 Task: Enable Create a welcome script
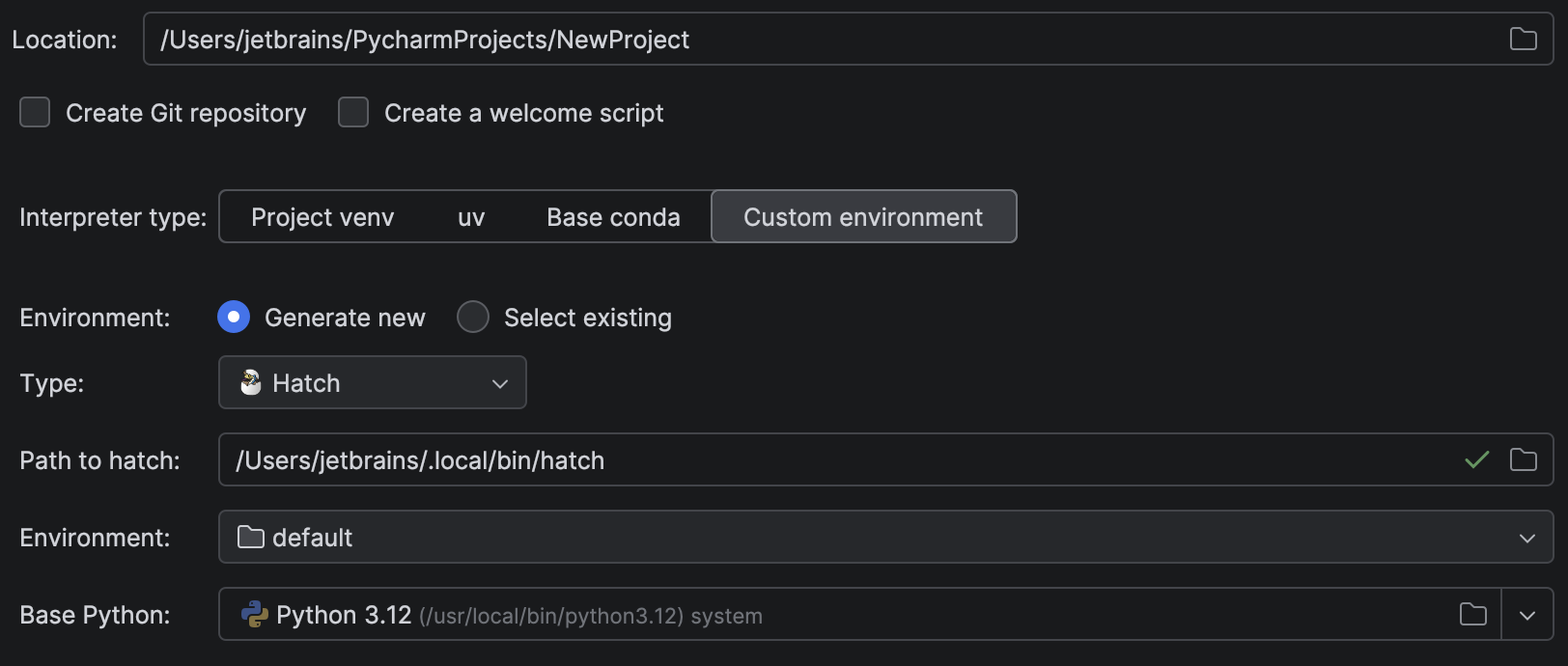click(353, 112)
